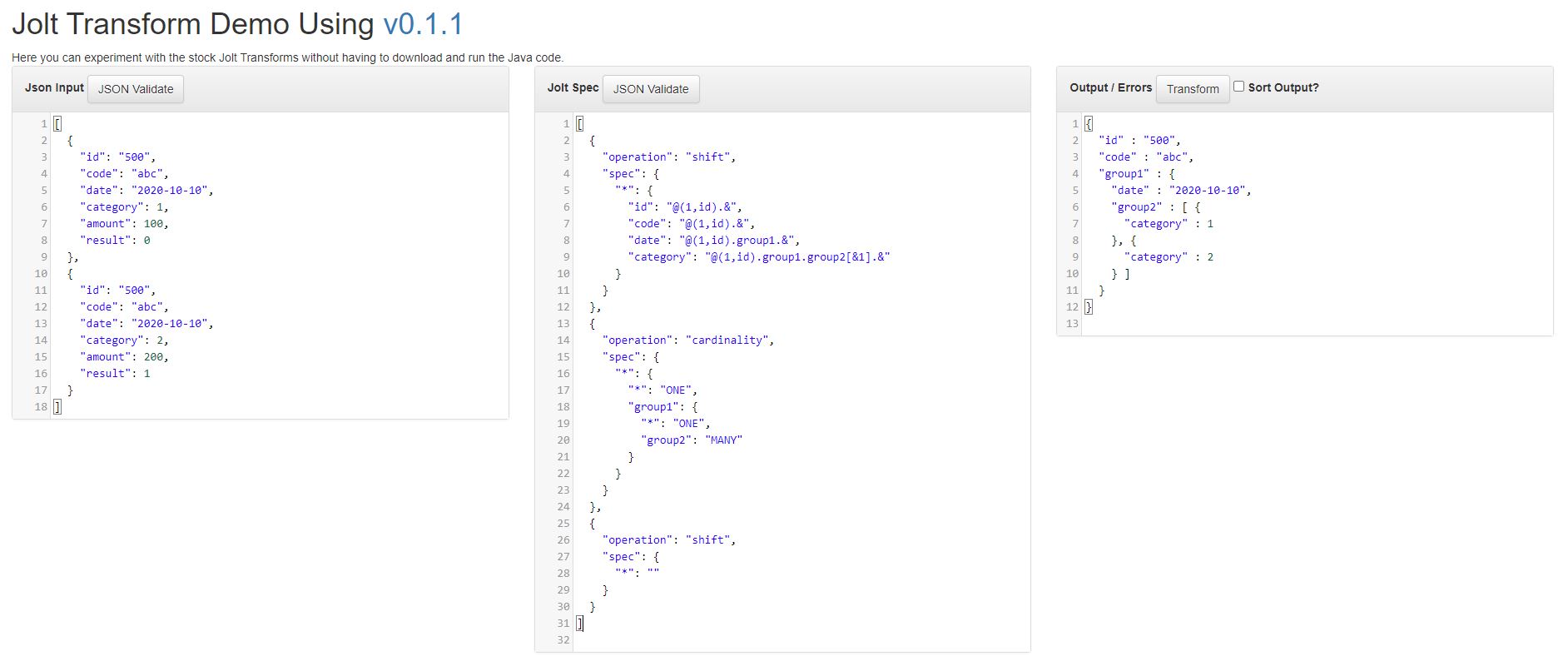Click line number 31 in the Jolt Spec gutter
This screenshot has width=1568, height=656.
pyautogui.click(x=563, y=624)
